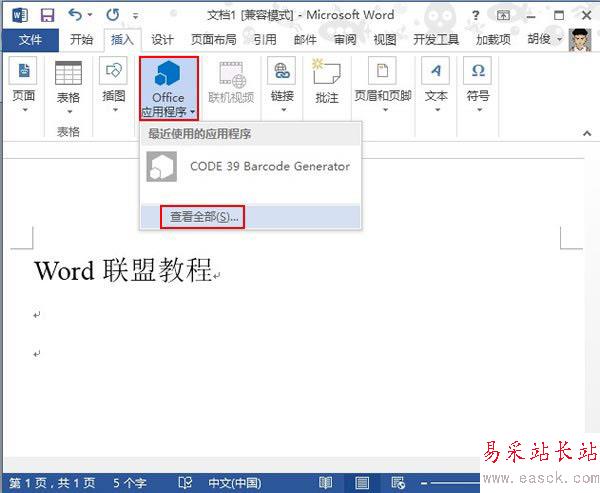The width and height of the screenshot is (600, 493).
Task: Switch to the 开始 tab
Action: coord(82,40)
